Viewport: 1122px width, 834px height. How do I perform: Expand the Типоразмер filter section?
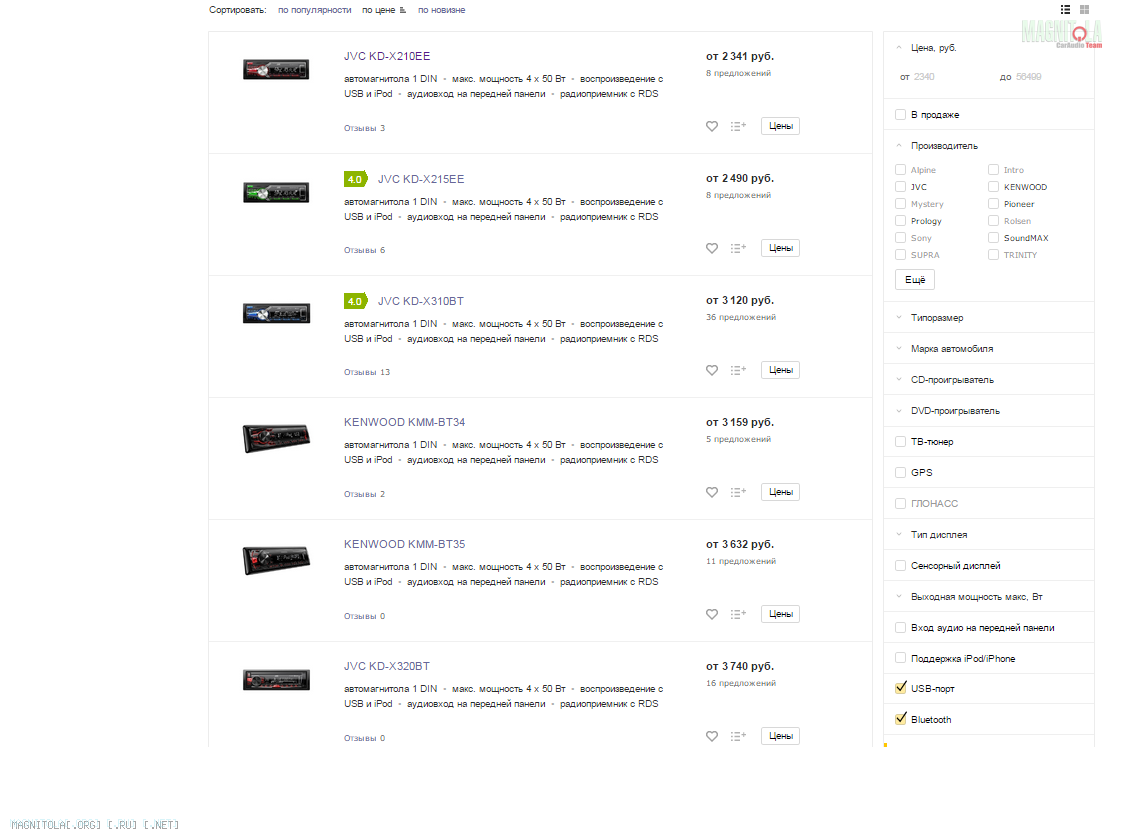937,318
